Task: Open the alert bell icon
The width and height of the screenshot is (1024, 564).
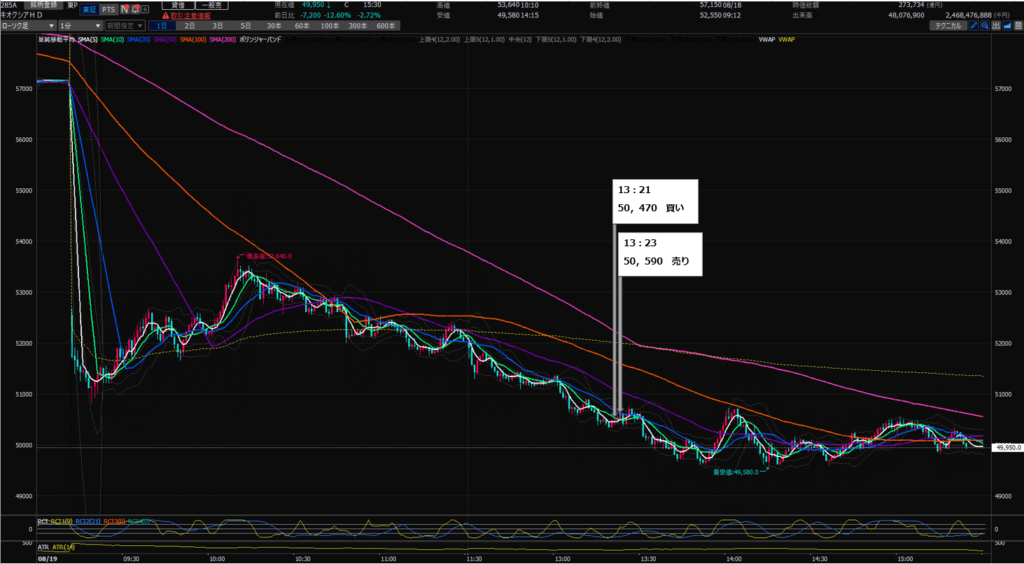Action: tap(135, 10)
